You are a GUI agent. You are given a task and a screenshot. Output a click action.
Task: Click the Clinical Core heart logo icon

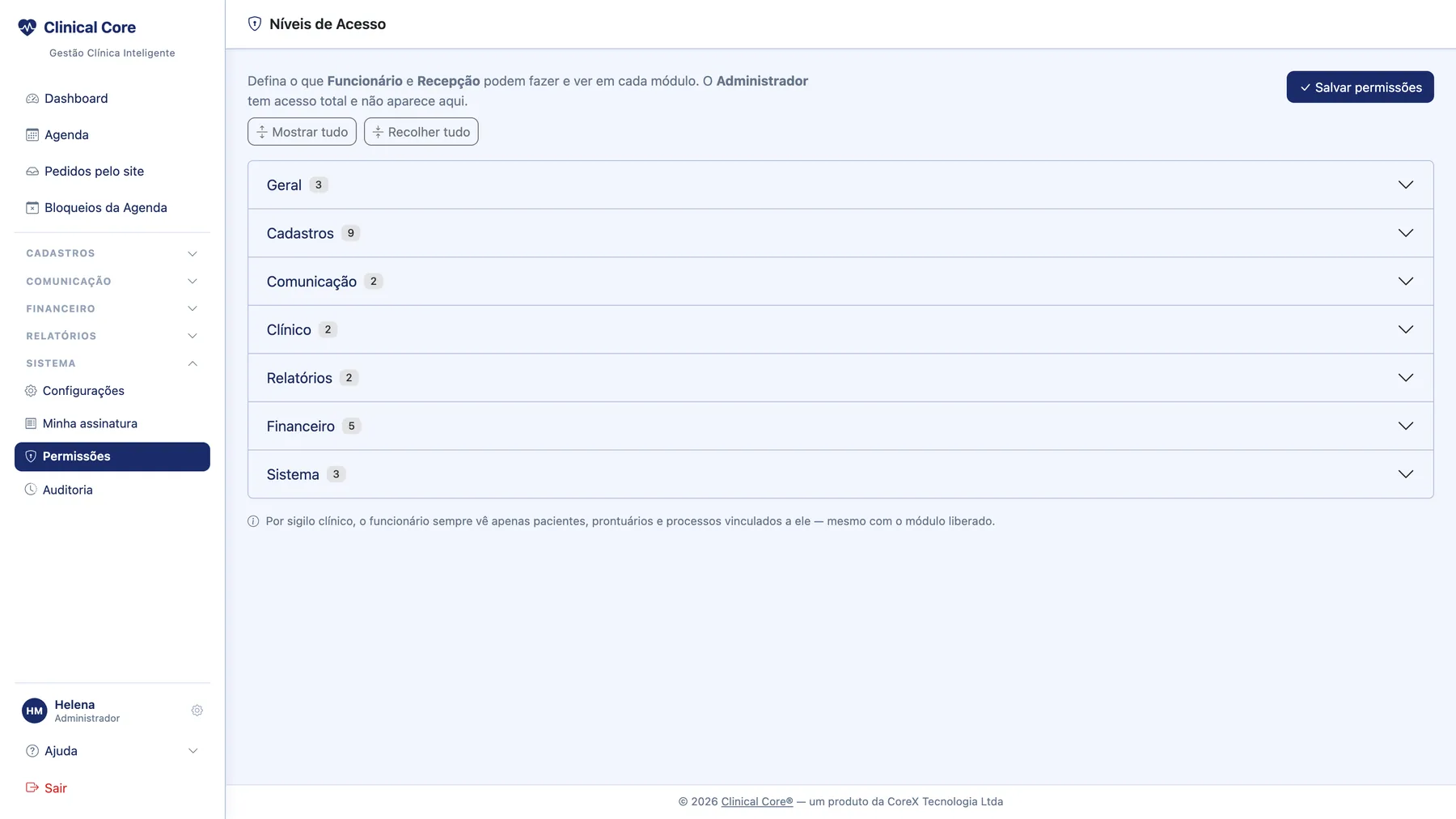[27, 28]
